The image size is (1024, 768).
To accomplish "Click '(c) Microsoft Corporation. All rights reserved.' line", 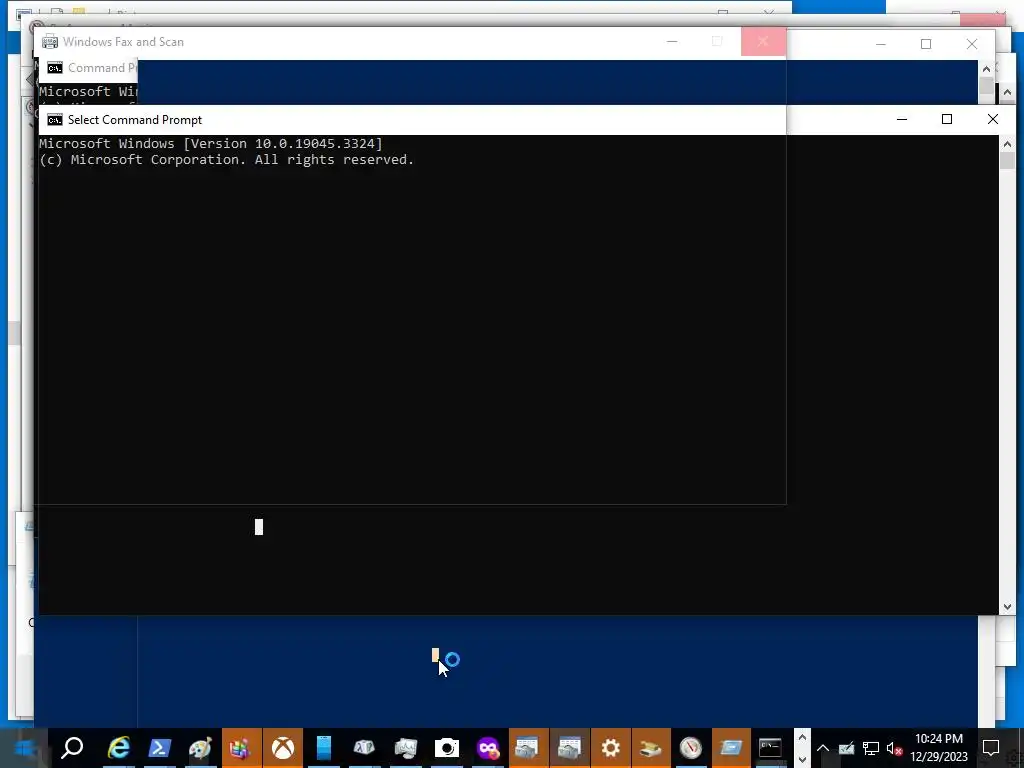I will click(x=227, y=160).
